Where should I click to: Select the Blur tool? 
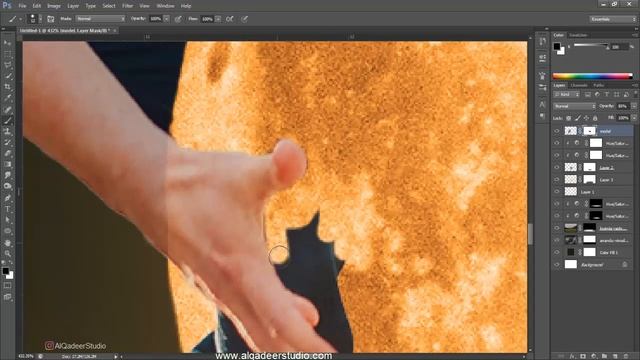7,176
